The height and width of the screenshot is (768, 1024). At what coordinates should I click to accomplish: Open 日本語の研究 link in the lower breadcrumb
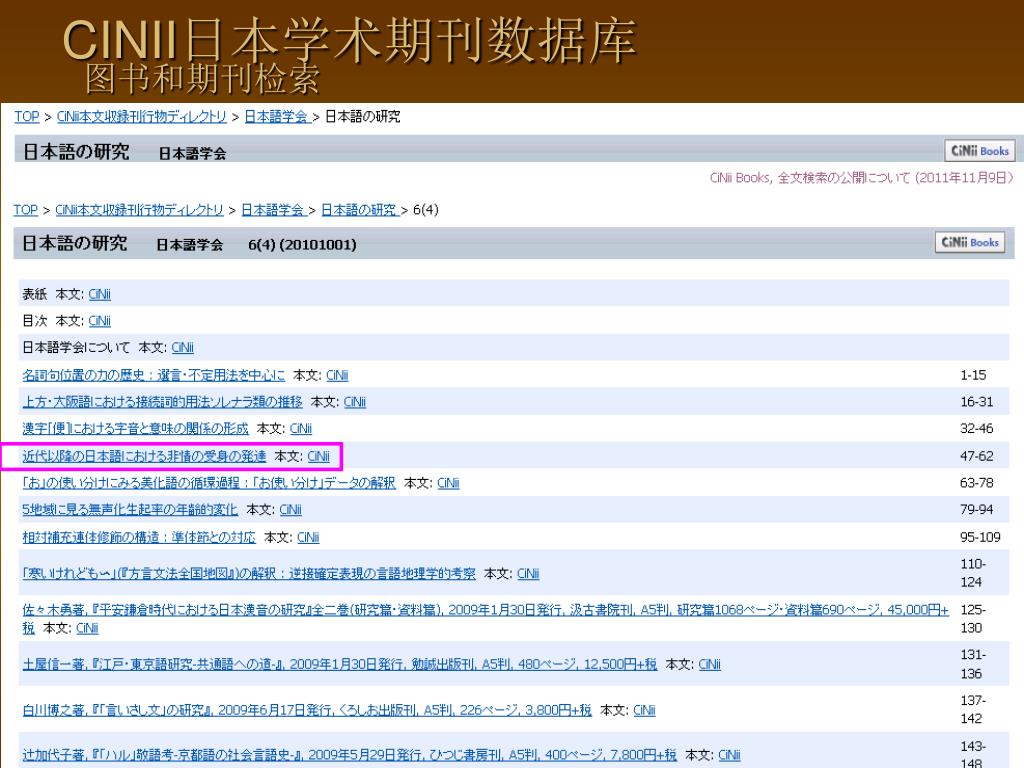359,210
